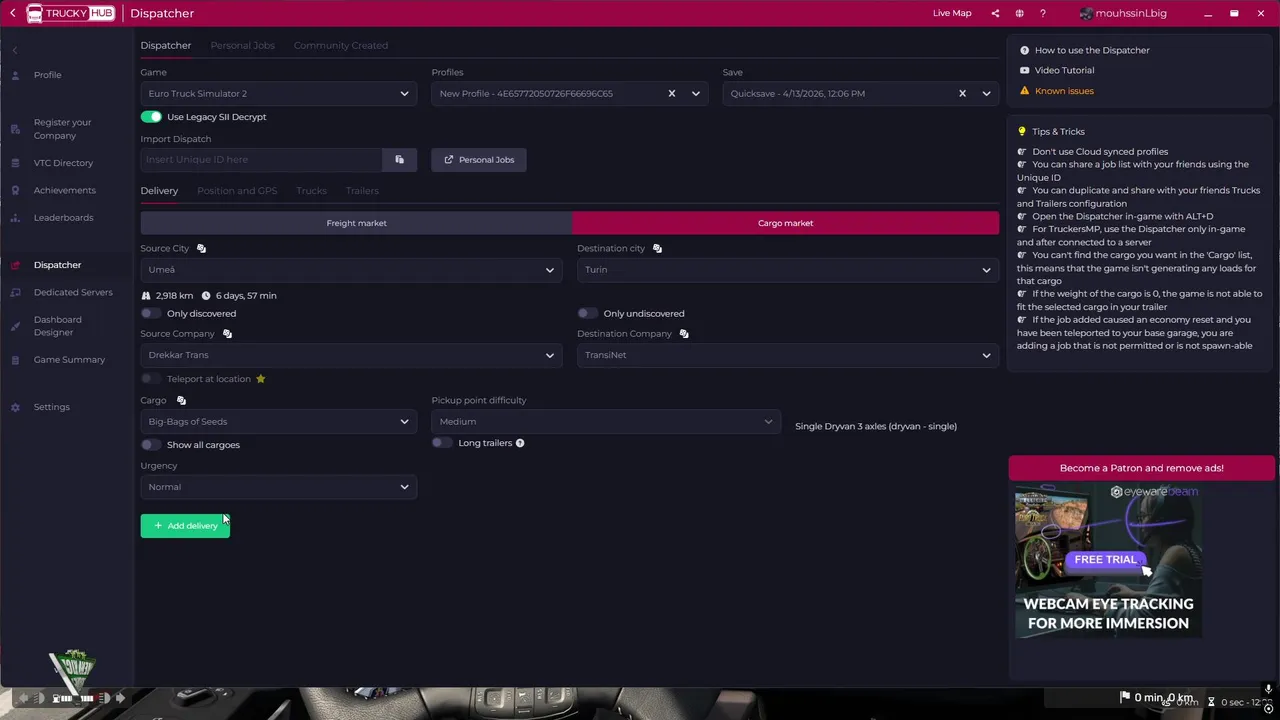Open Destination Company dropdown TransiNet

point(787,355)
